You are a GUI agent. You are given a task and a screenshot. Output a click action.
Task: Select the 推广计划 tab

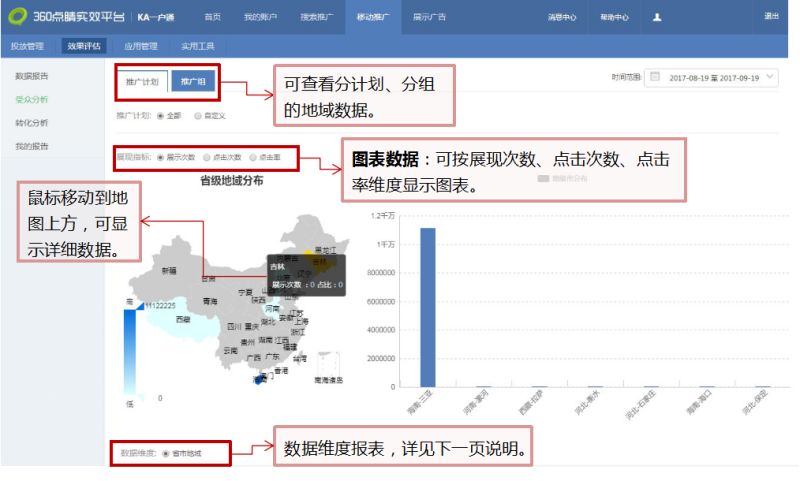click(142, 82)
